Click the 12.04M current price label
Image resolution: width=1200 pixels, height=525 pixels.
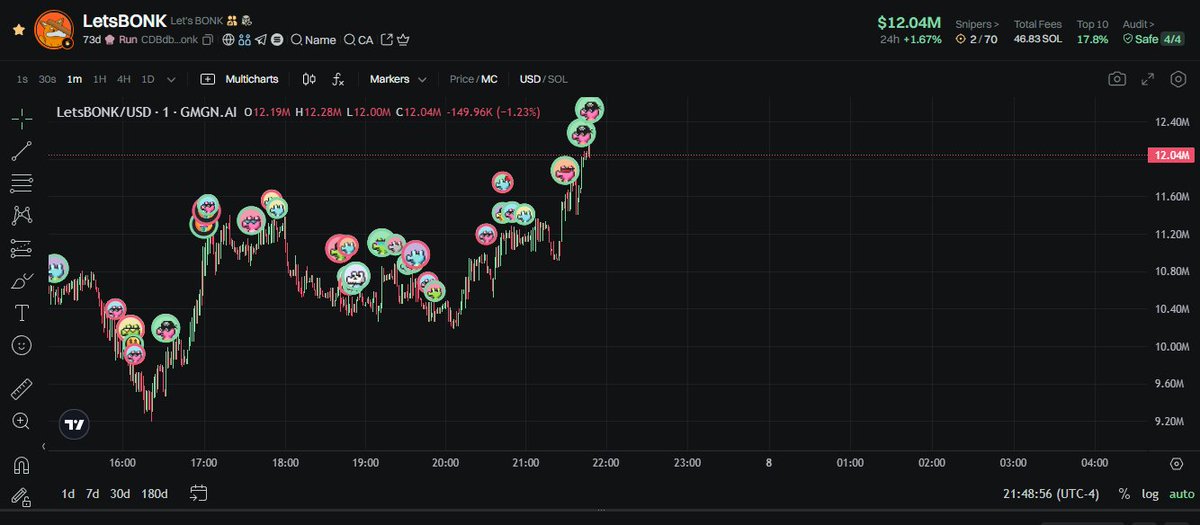(x=1171, y=156)
